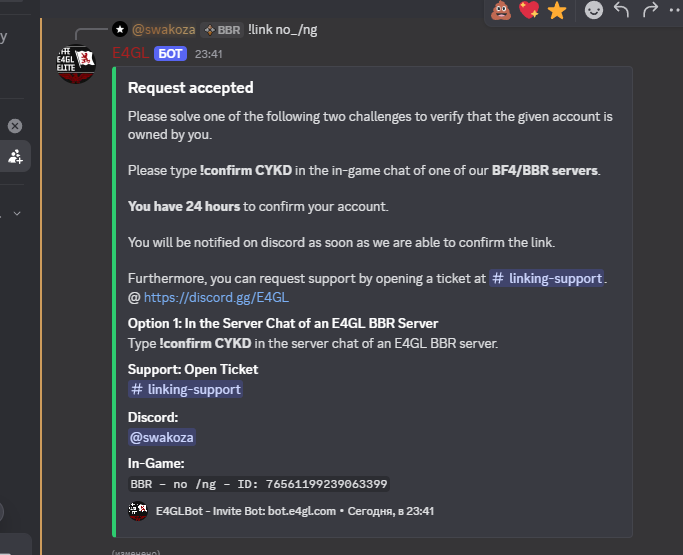The width and height of the screenshot is (683, 555).
Task: Reply to the message with arrow icon
Action: pyautogui.click(x=621, y=11)
